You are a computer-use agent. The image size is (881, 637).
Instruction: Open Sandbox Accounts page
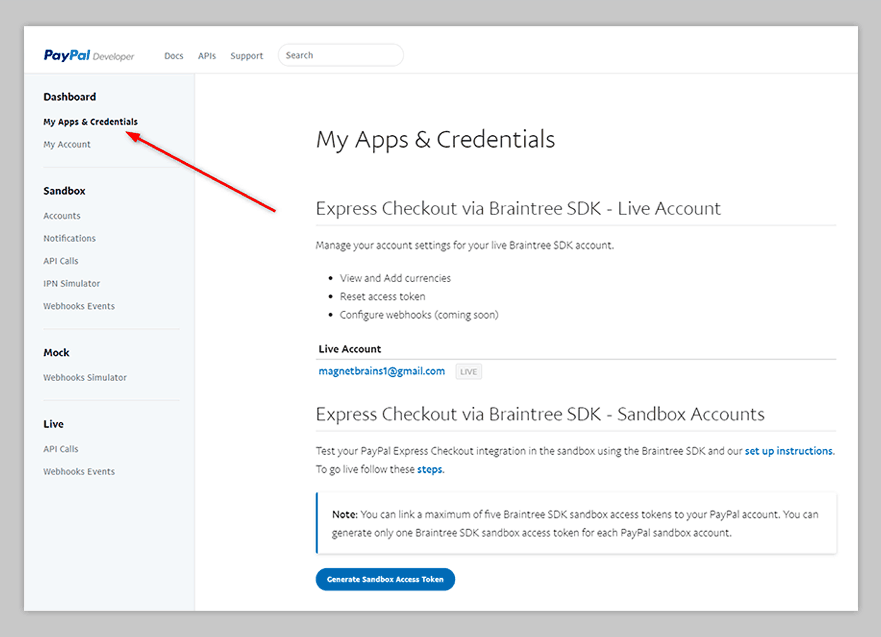(x=62, y=216)
